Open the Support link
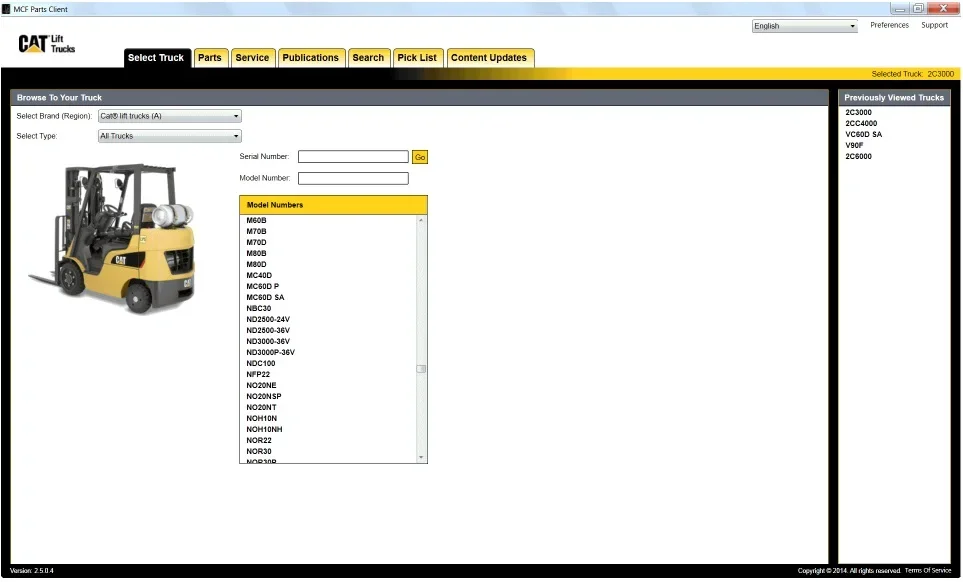The width and height of the screenshot is (963, 582). [934, 25]
